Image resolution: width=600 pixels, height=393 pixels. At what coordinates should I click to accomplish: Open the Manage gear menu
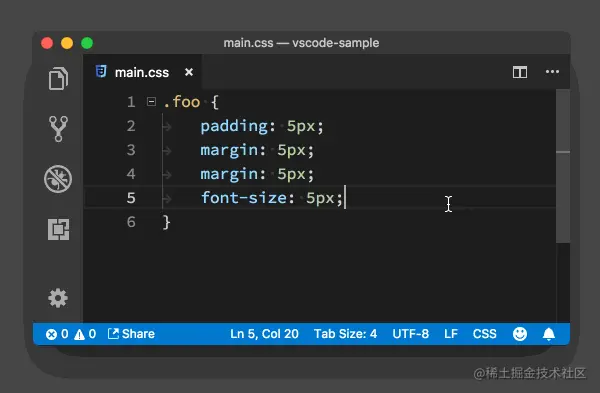58,298
